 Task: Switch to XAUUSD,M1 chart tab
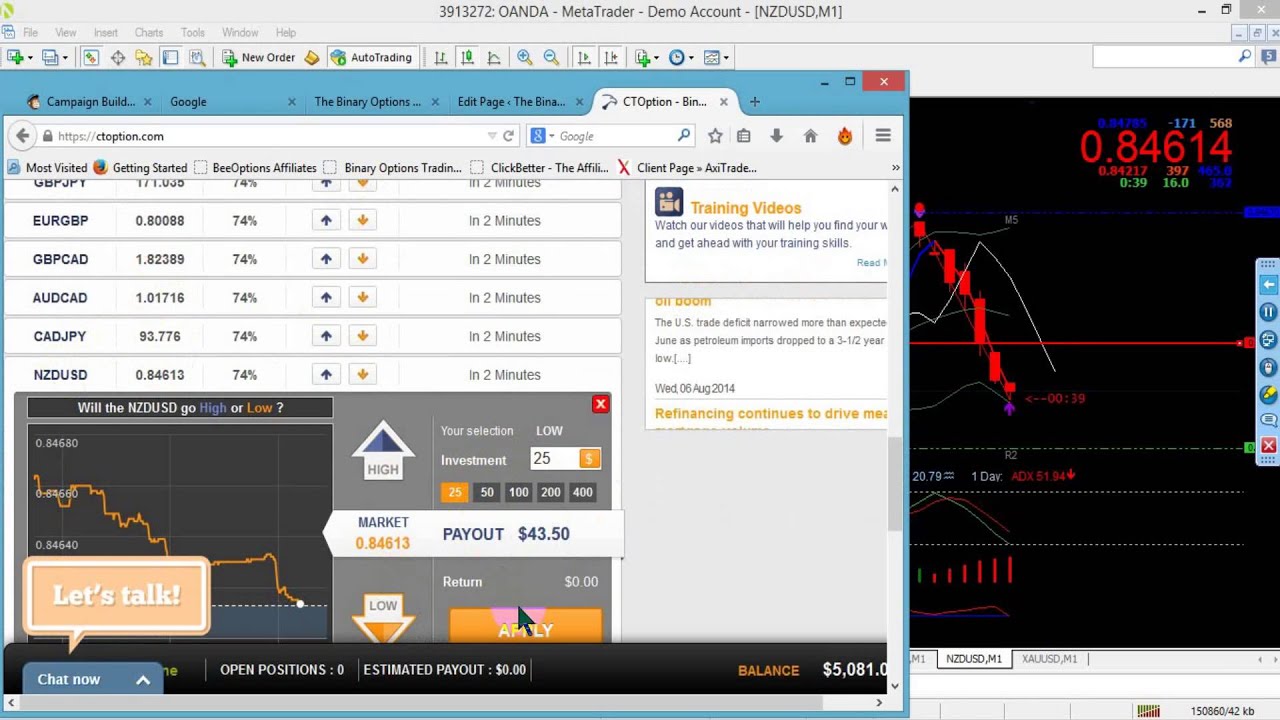tap(1049, 658)
